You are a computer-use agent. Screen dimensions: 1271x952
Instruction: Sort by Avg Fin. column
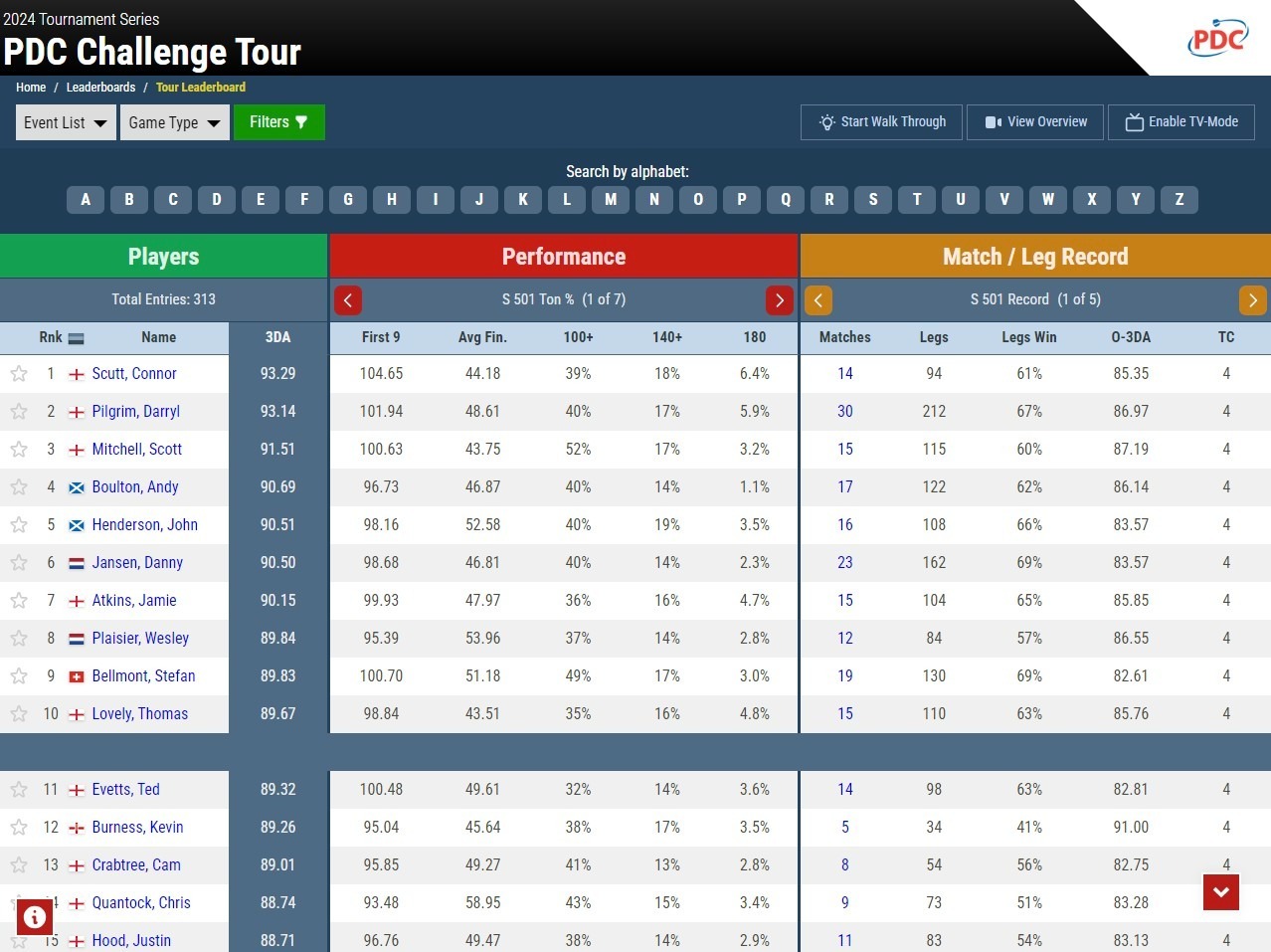pyautogui.click(x=482, y=337)
